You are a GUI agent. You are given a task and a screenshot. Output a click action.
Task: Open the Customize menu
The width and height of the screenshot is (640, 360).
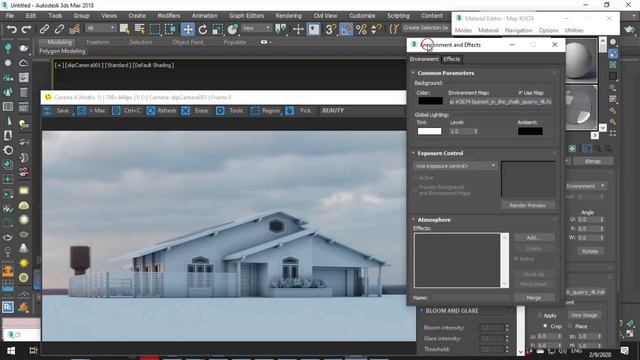coord(362,16)
